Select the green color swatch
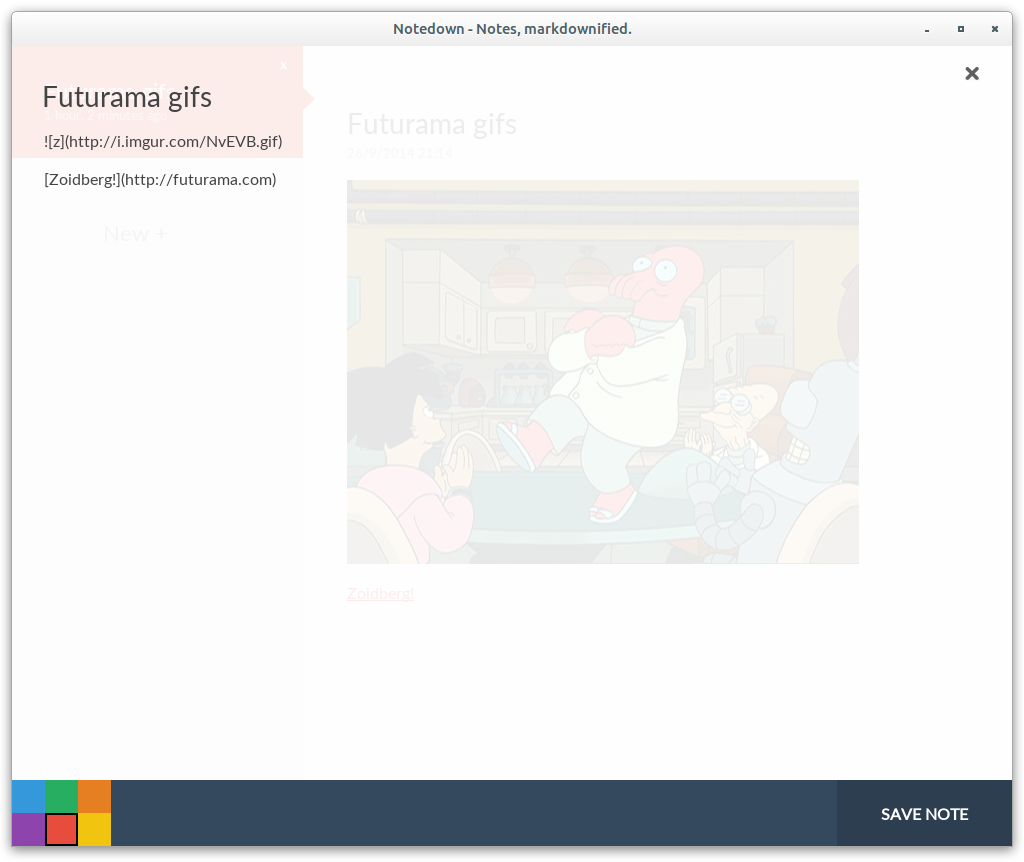The height and width of the screenshot is (862, 1024). [x=61, y=796]
